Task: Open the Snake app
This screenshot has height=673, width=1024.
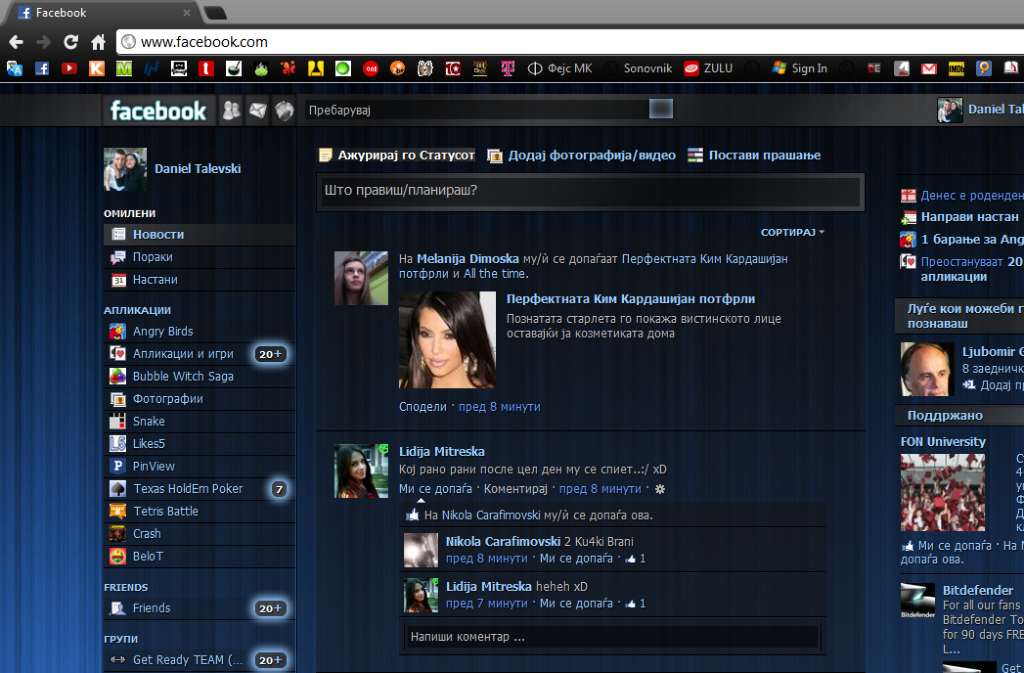Action: click(148, 422)
